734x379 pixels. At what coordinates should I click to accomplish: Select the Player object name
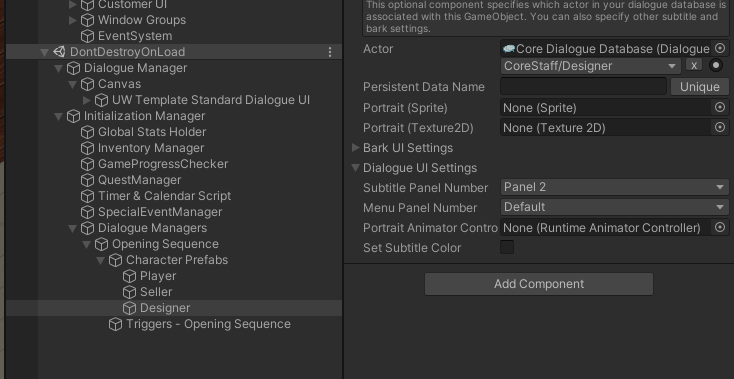(x=158, y=276)
